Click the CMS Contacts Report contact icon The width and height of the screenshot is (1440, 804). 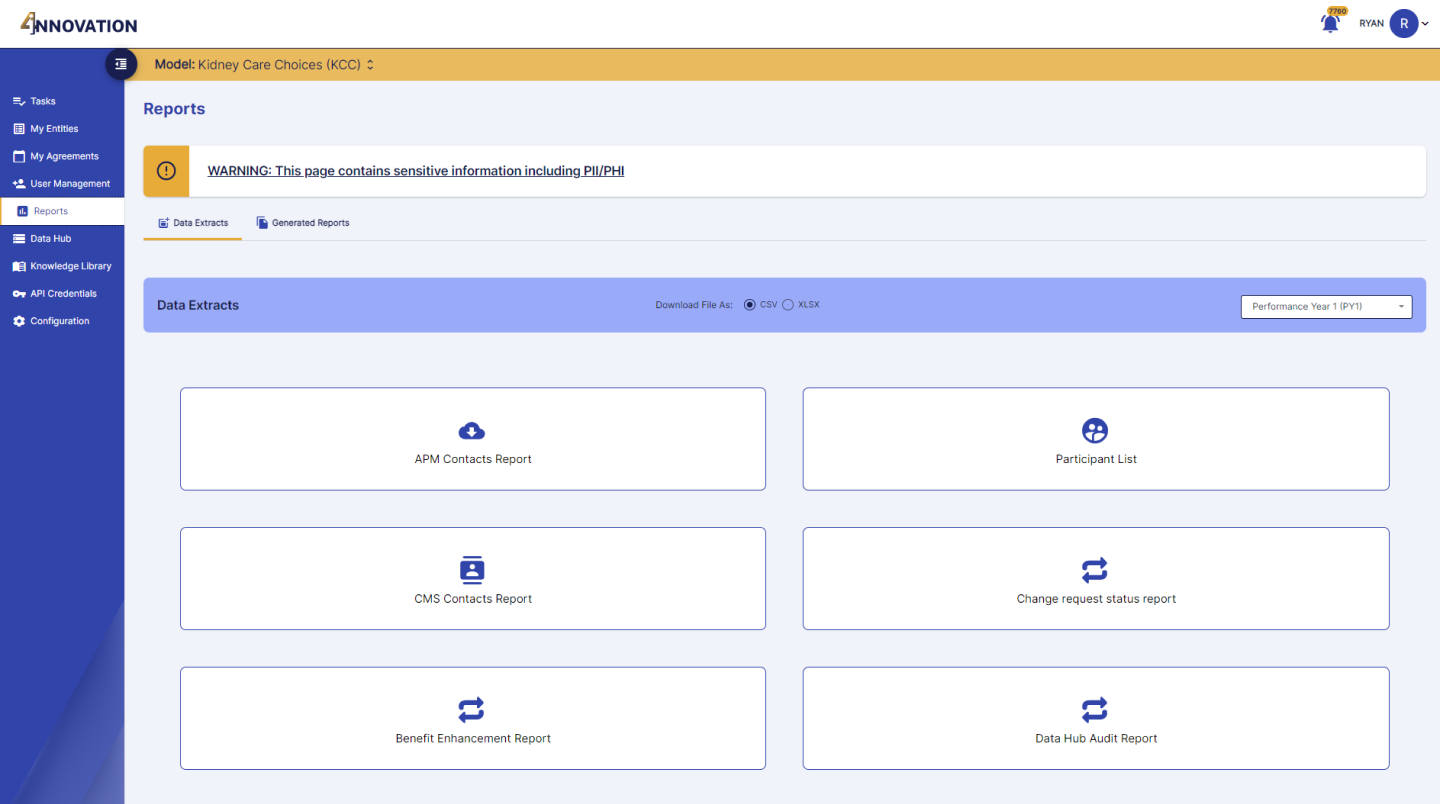tap(472, 570)
